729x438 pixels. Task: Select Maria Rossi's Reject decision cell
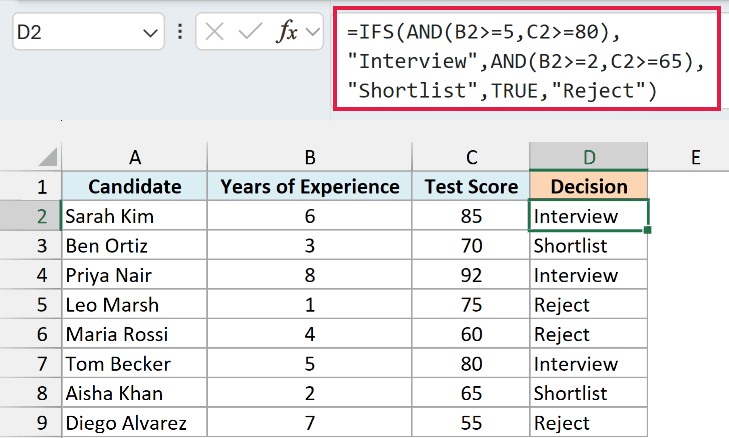(x=589, y=334)
